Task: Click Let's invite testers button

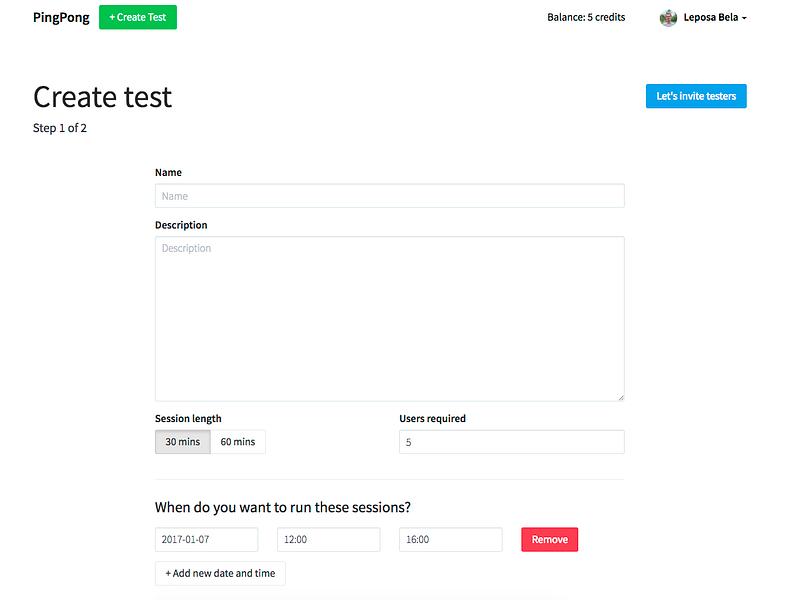Action: (x=696, y=96)
